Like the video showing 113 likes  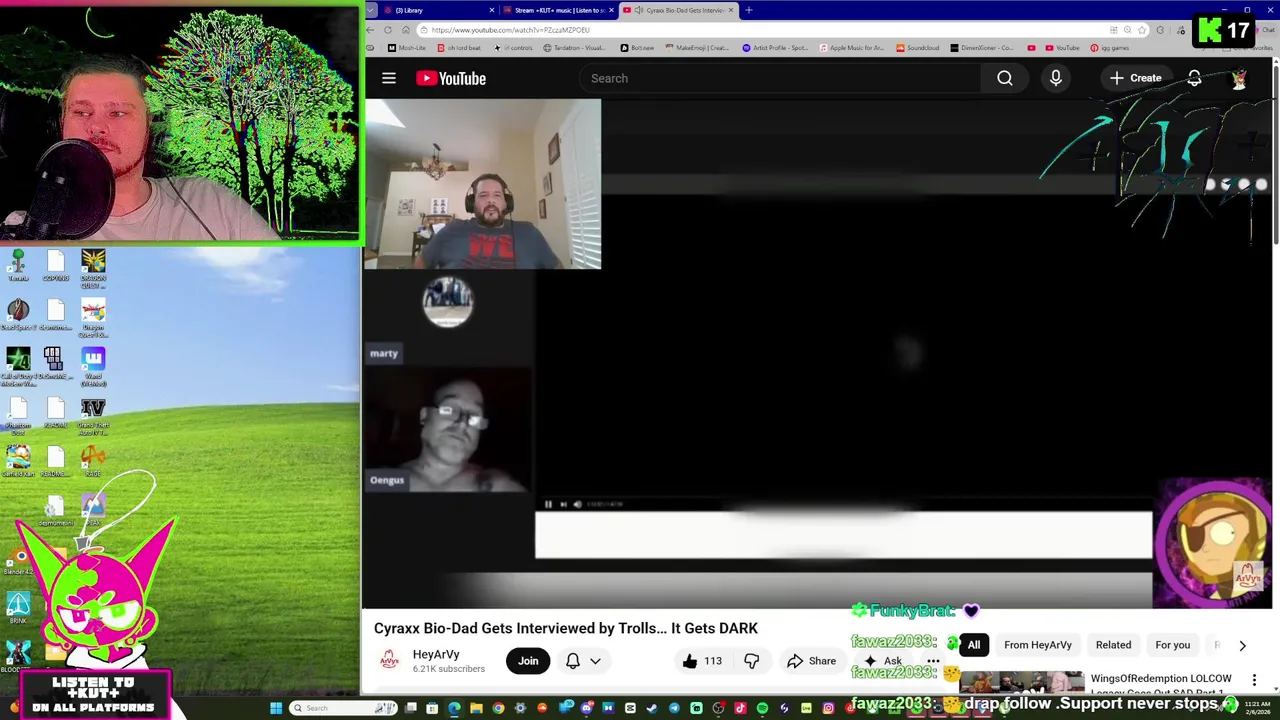(702, 661)
